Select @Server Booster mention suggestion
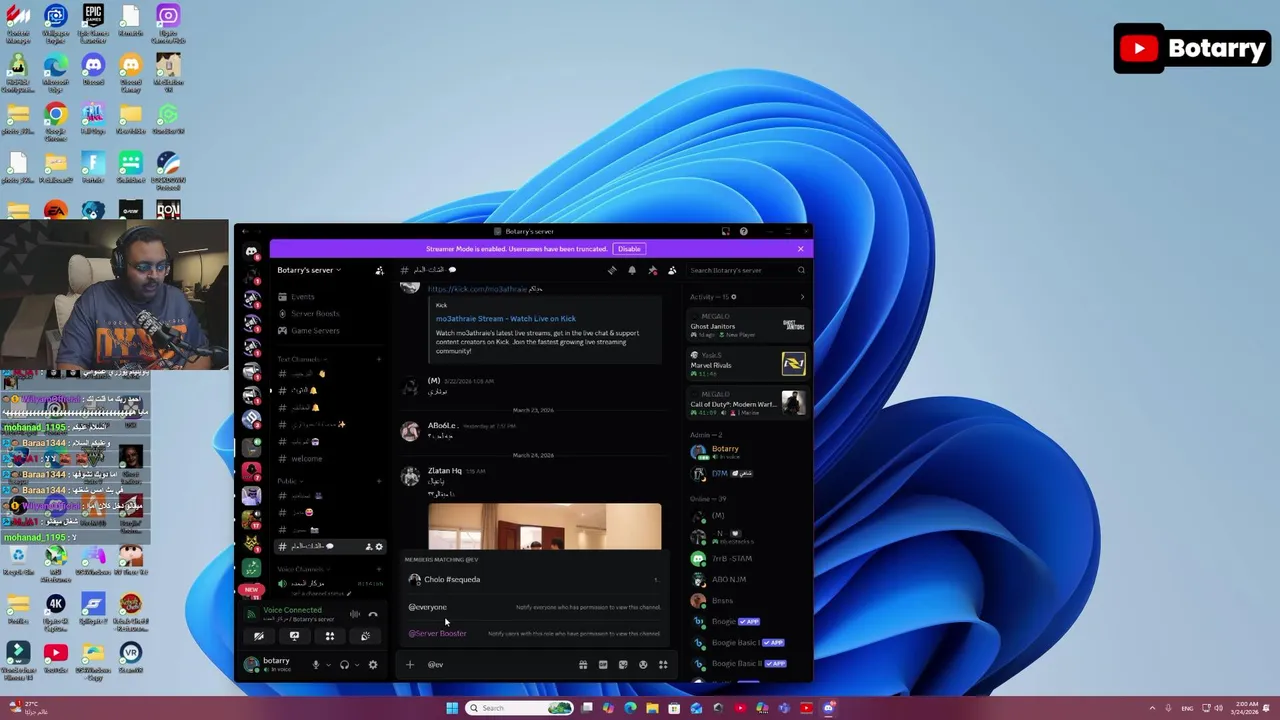Viewport: 1280px width, 720px height. coord(533,634)
